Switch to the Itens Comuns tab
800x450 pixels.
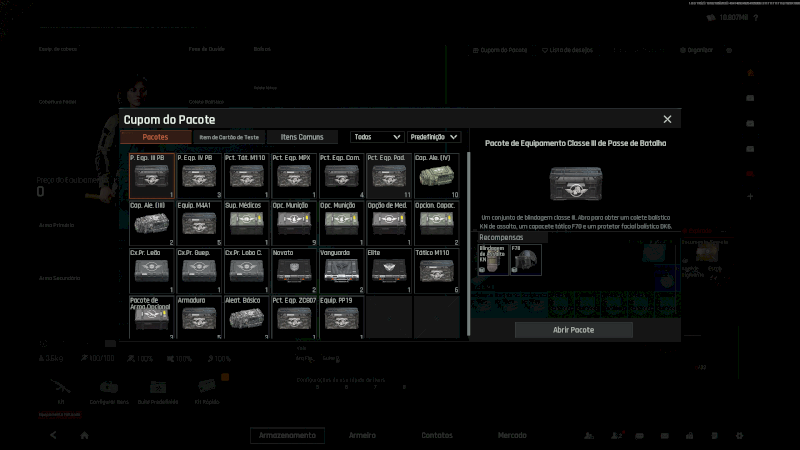tap(302, 137)
